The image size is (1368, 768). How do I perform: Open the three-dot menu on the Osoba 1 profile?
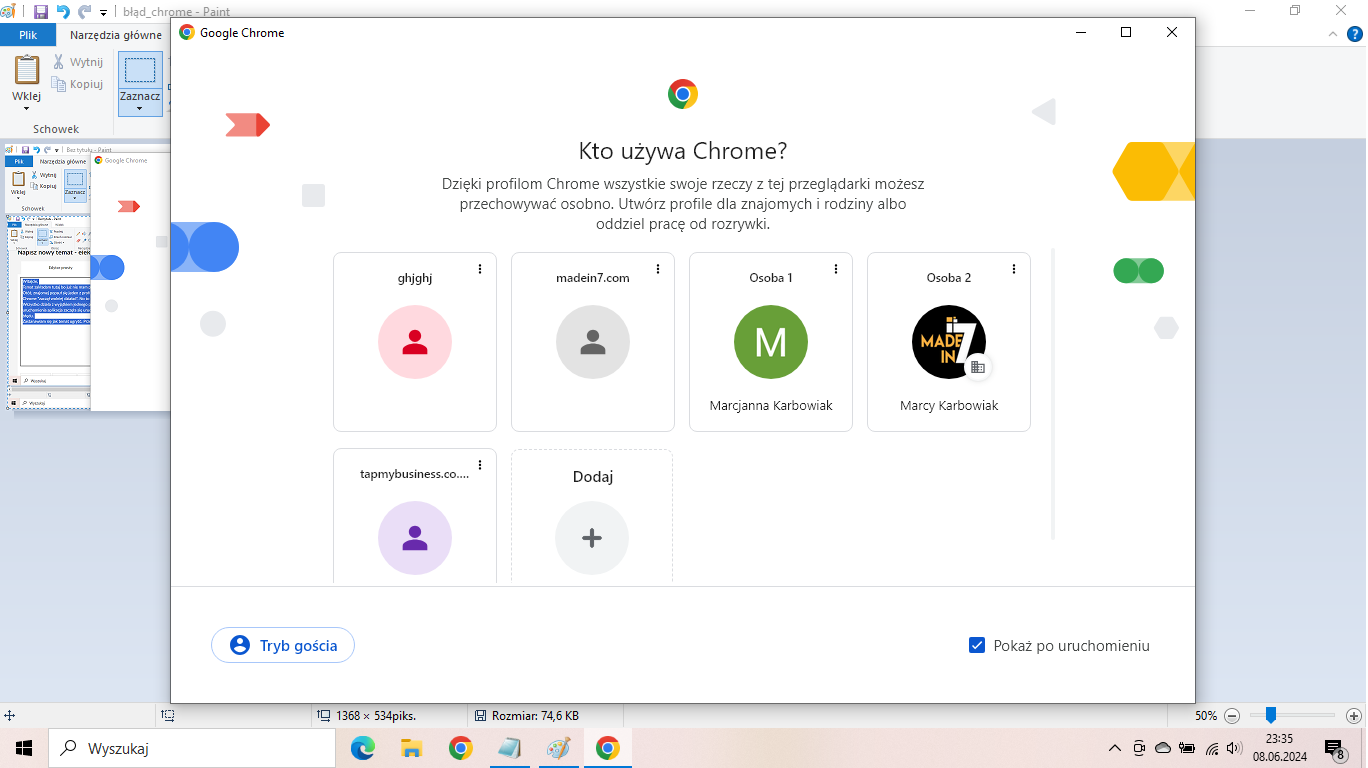pos(836,269)
